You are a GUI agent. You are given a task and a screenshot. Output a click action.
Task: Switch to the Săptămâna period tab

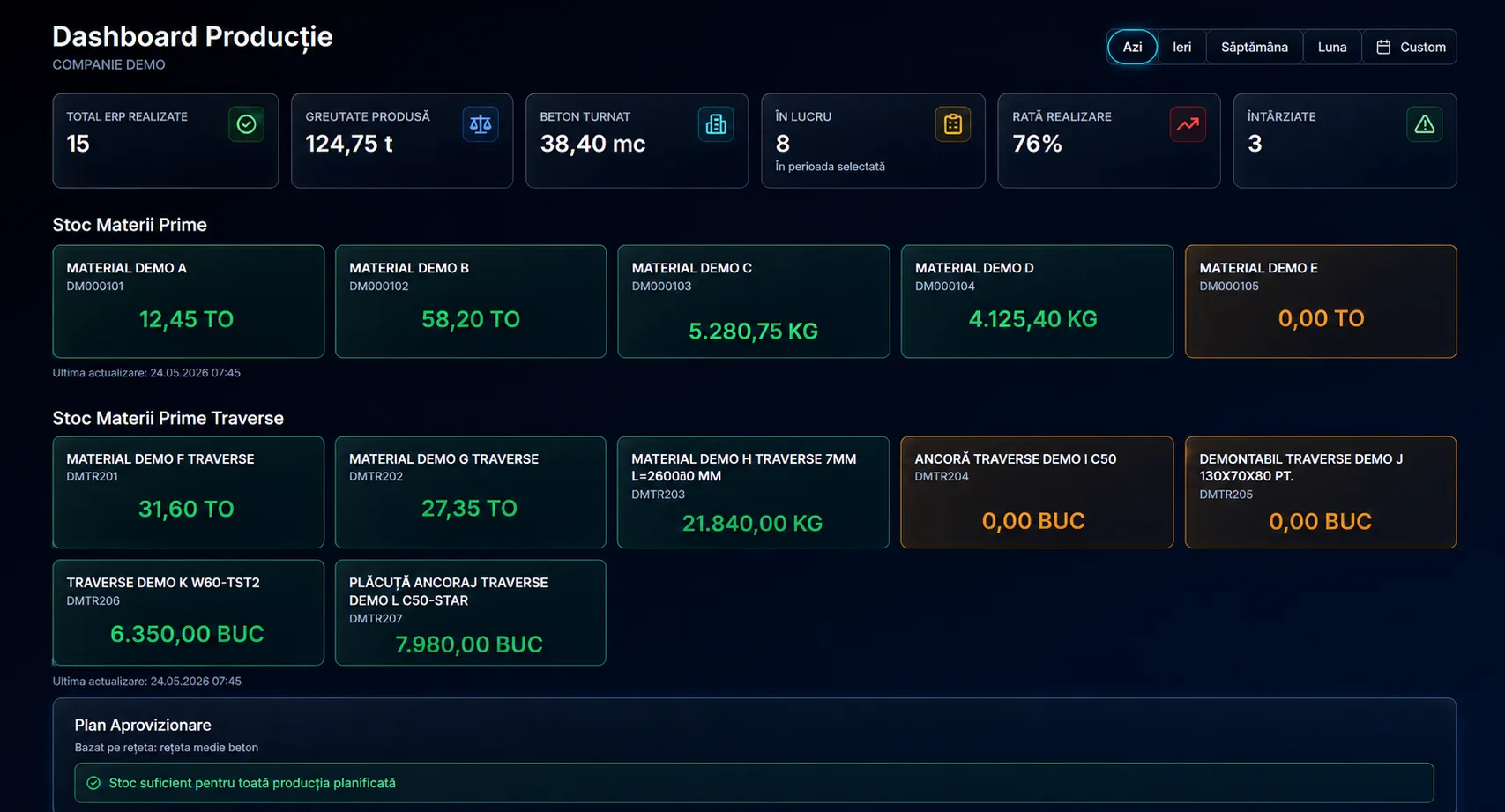point(1254,47)
